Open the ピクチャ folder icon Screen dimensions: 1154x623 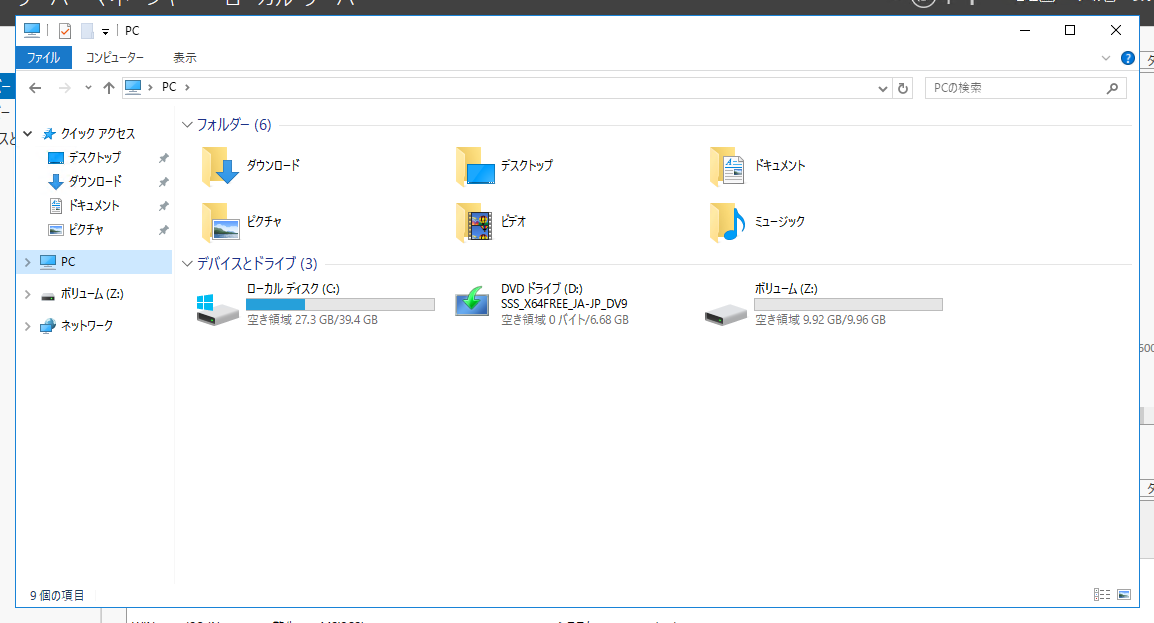point(220,222)
